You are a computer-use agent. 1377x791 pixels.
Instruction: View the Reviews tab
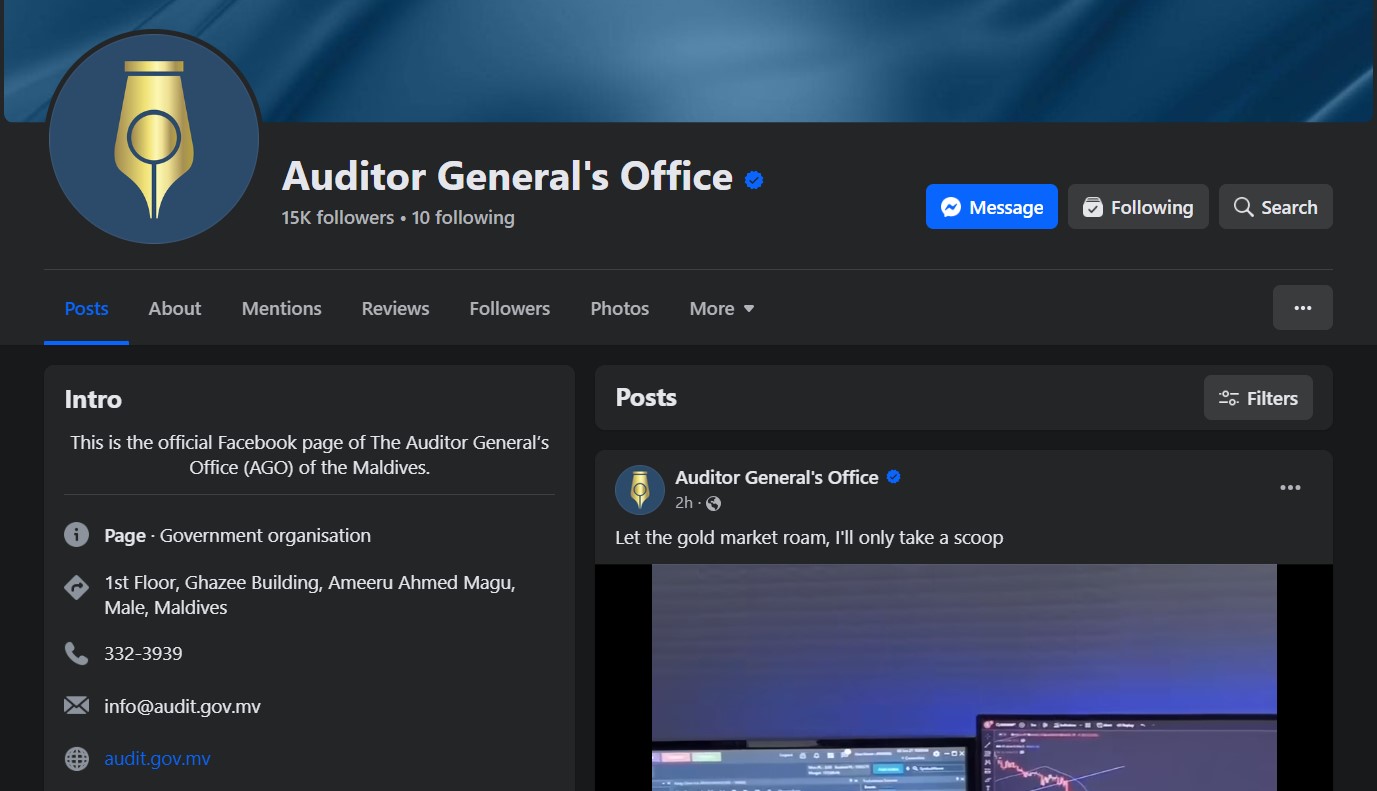[395, 309]
